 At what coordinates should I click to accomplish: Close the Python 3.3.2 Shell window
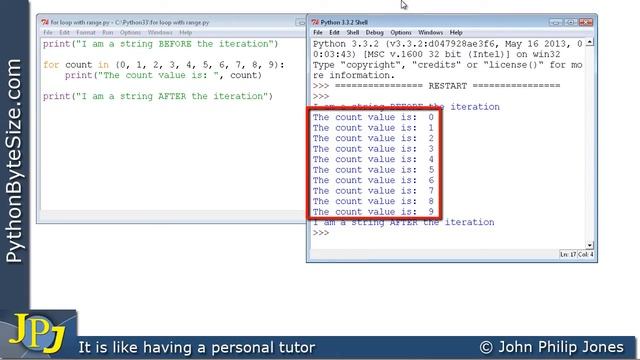point(586,22)
